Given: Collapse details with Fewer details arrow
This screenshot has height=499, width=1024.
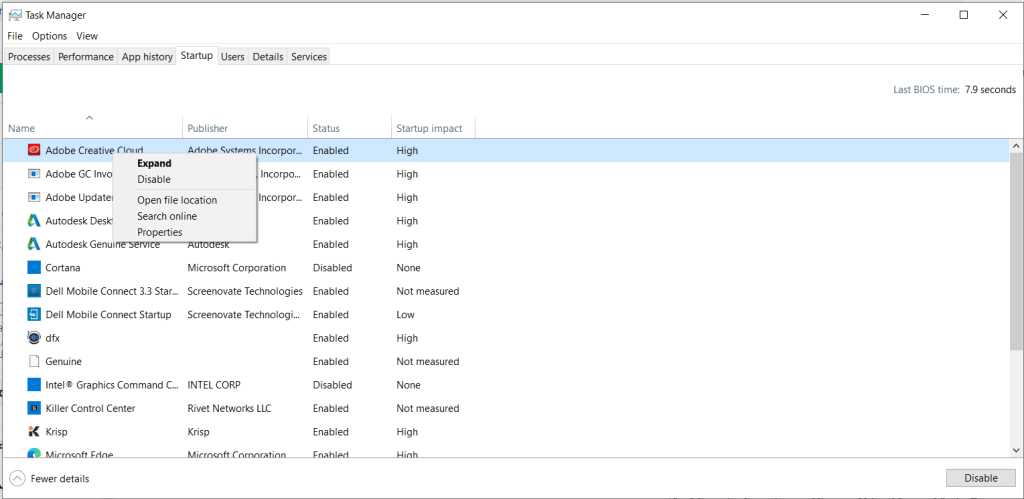Looking at the screenshot, I should 17,479.
